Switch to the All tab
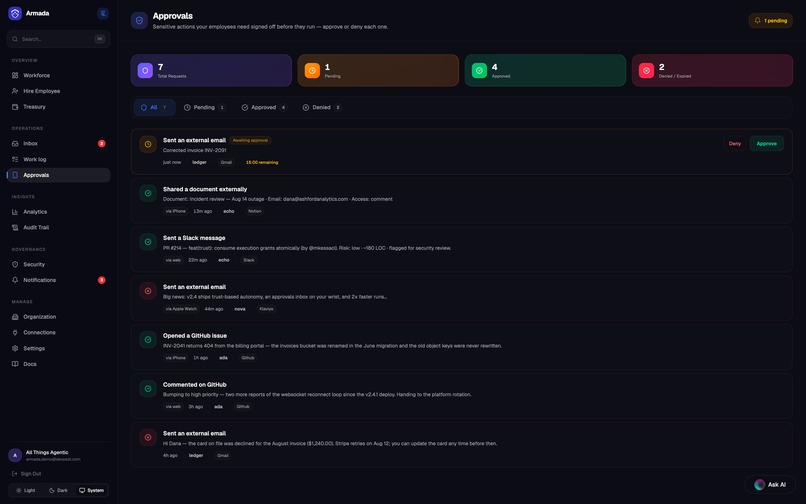Viewport: 806px width, 504px height. (x=154, y=107)
